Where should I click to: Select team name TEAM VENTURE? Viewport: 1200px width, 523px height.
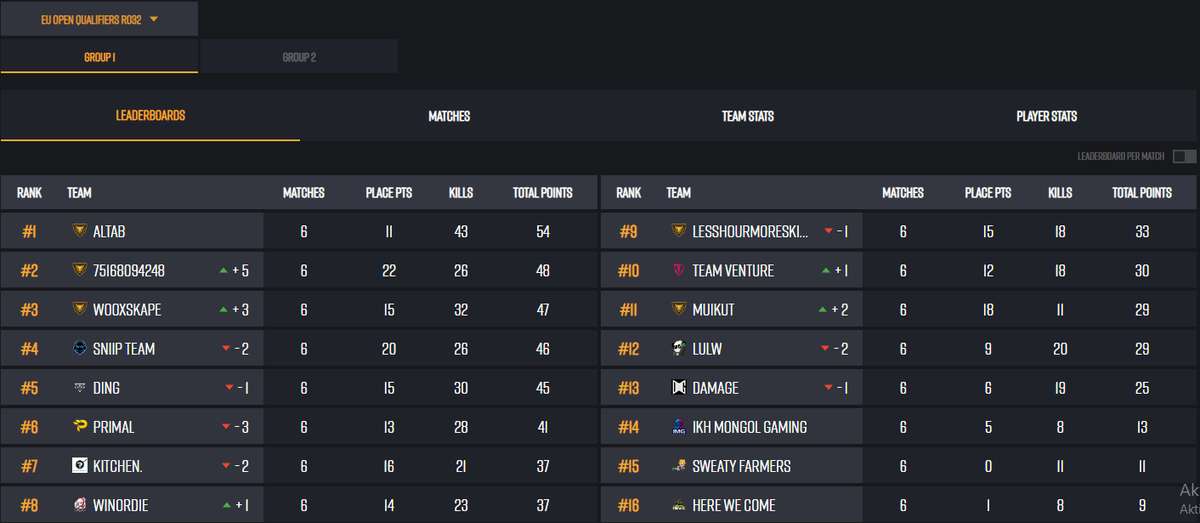[x=733, y=270]
